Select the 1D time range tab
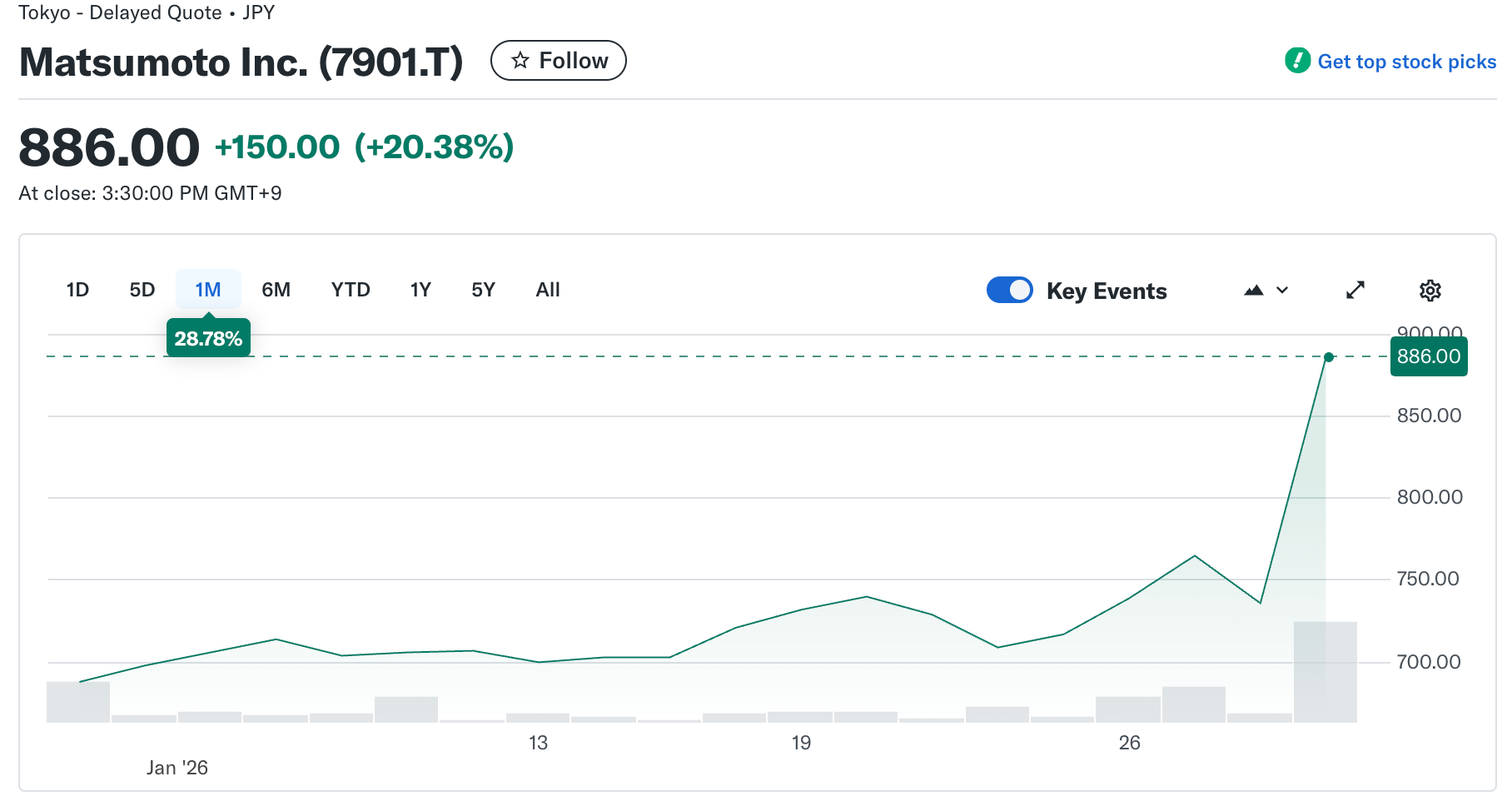The height and width of the screenshot is (811, 1512). click(77, 290)
